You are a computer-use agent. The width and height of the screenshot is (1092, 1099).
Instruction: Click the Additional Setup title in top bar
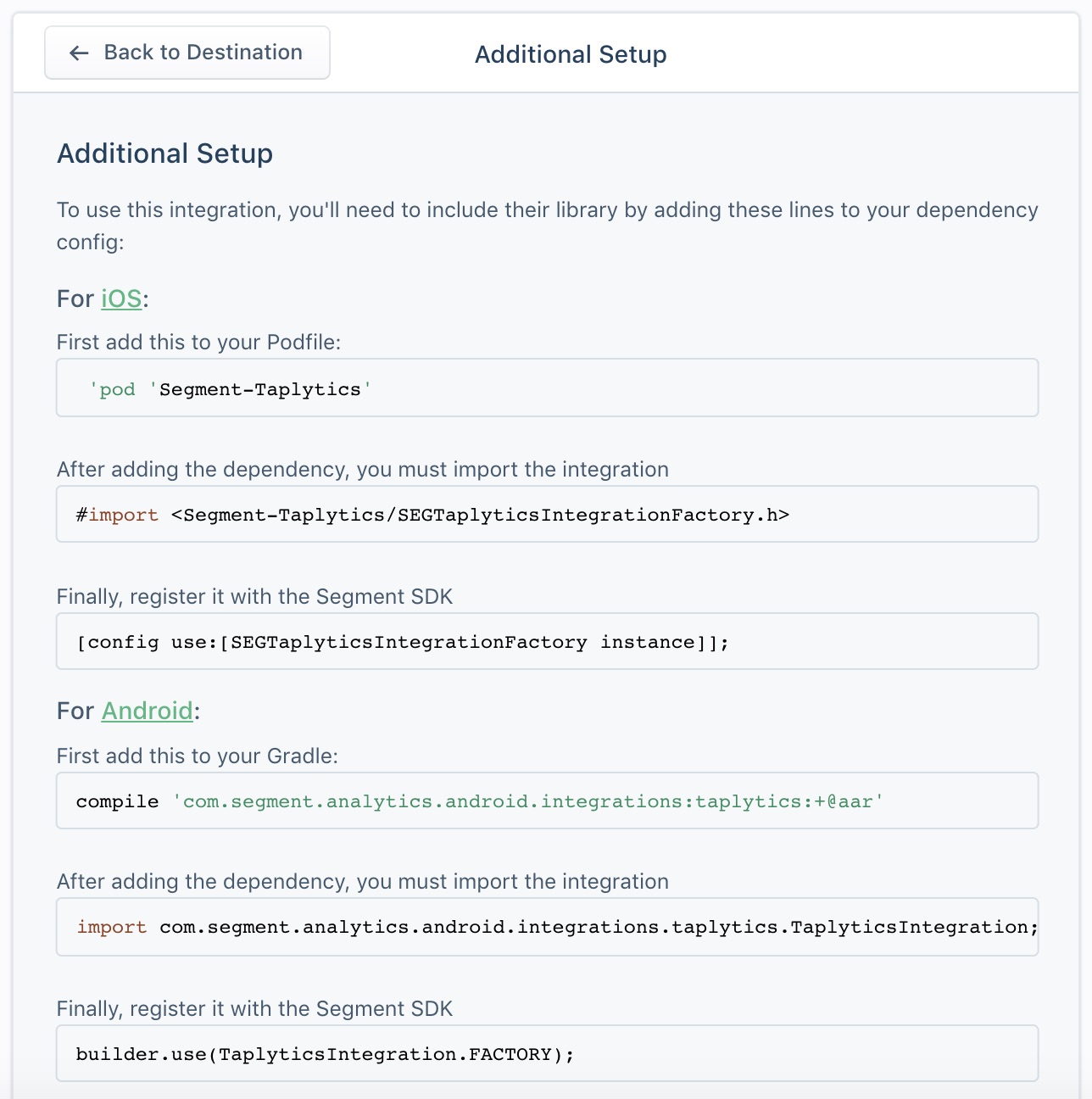[571, 54]
